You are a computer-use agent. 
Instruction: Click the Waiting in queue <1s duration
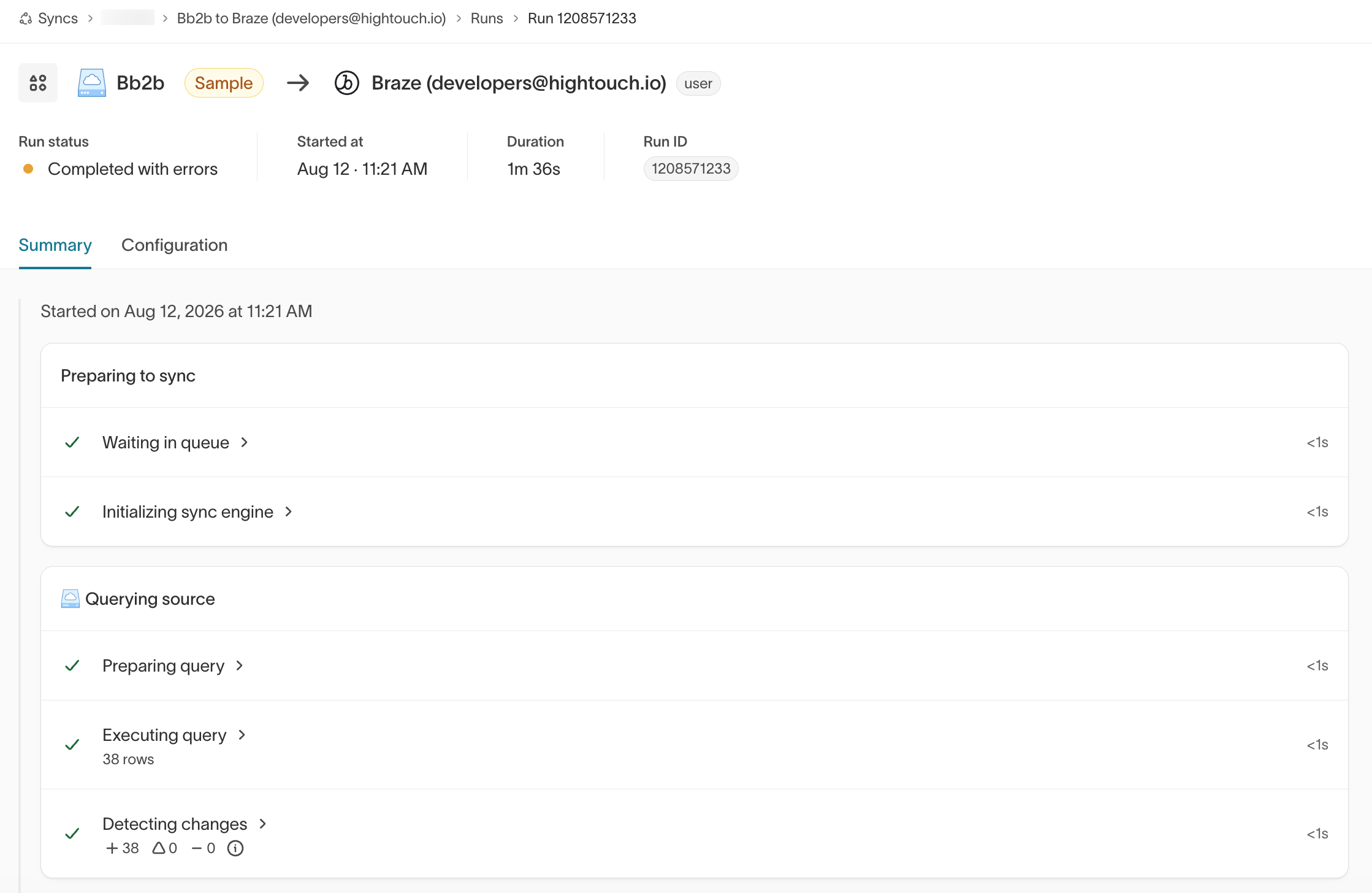[1317, 442]
